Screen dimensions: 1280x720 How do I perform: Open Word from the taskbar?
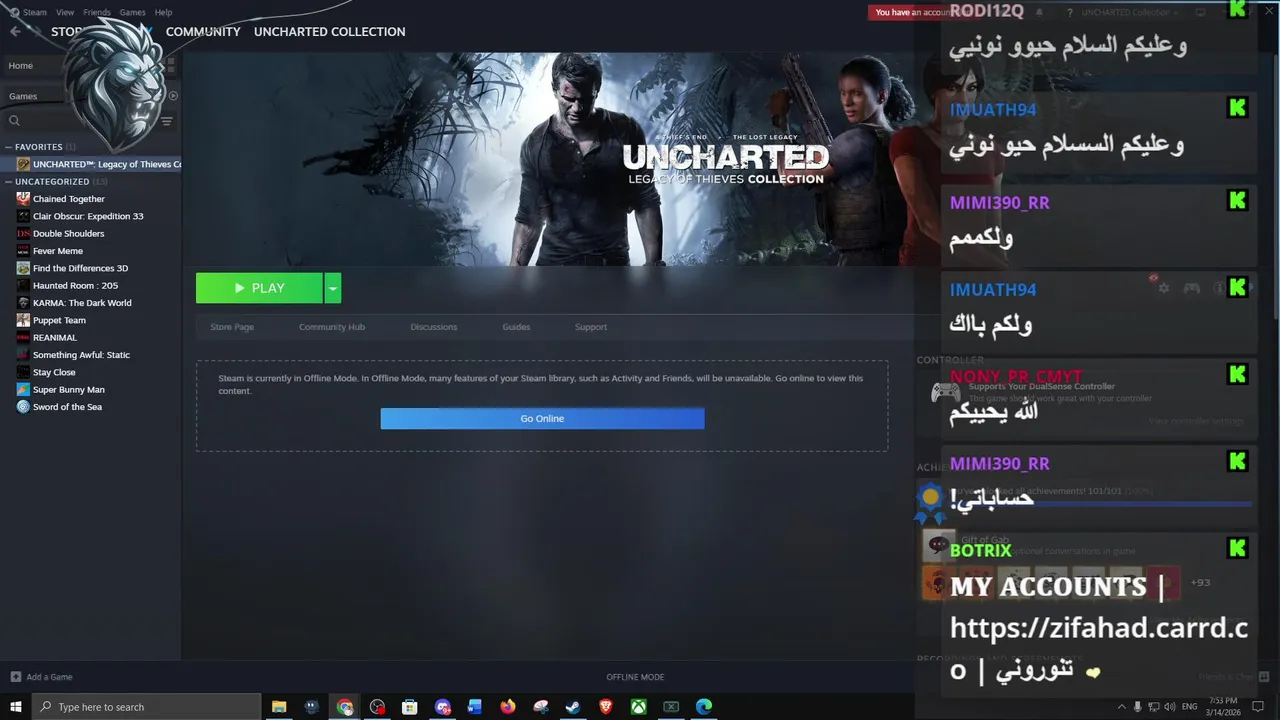[x=475, y=707]
